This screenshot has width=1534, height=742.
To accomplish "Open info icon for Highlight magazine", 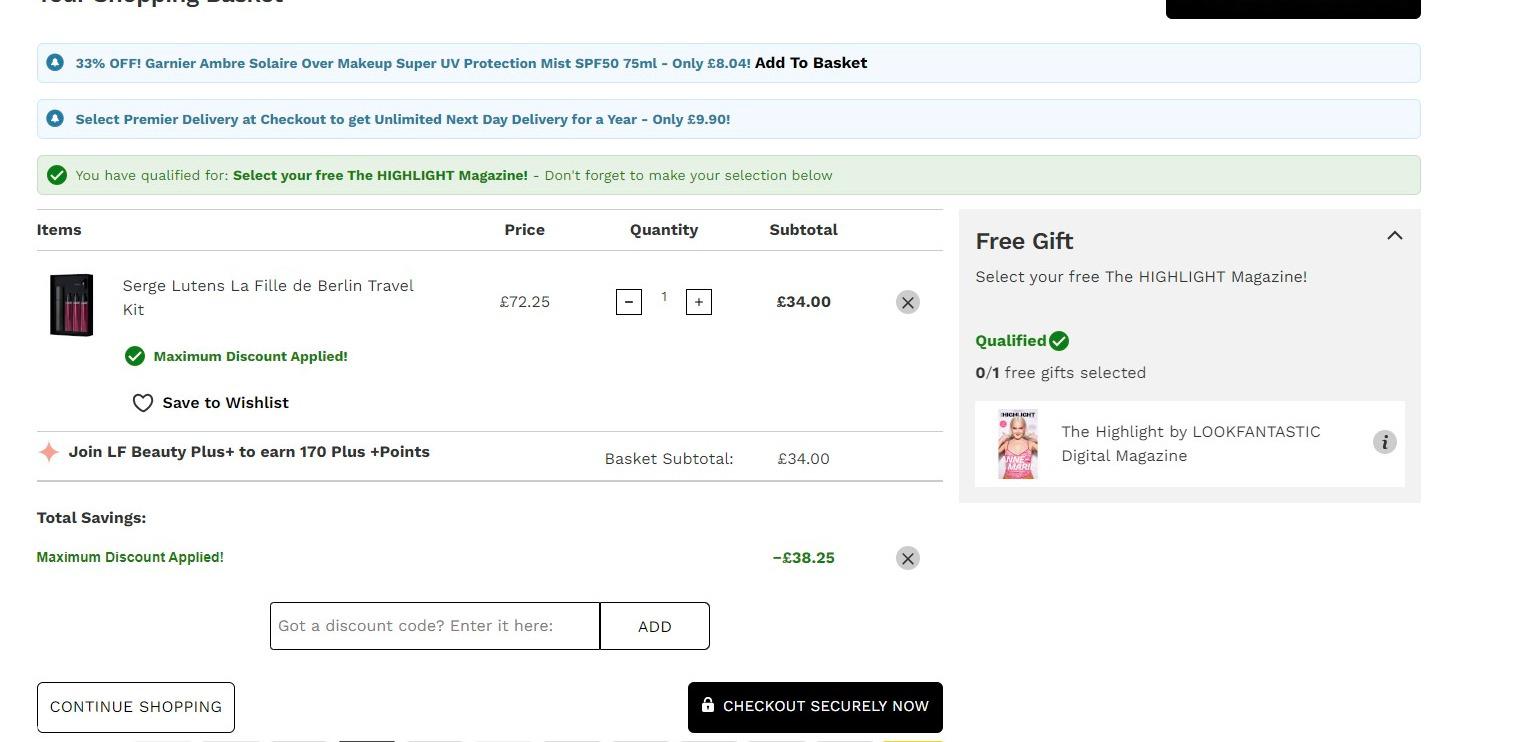I will (x=1384, y=442).
